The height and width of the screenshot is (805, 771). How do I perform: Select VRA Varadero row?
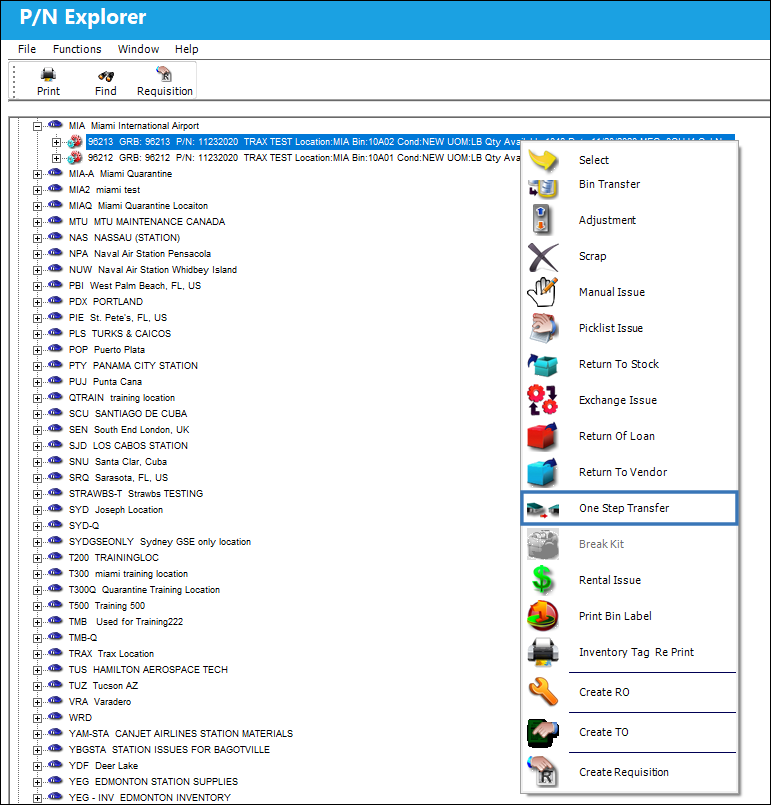tap(100, 702)
